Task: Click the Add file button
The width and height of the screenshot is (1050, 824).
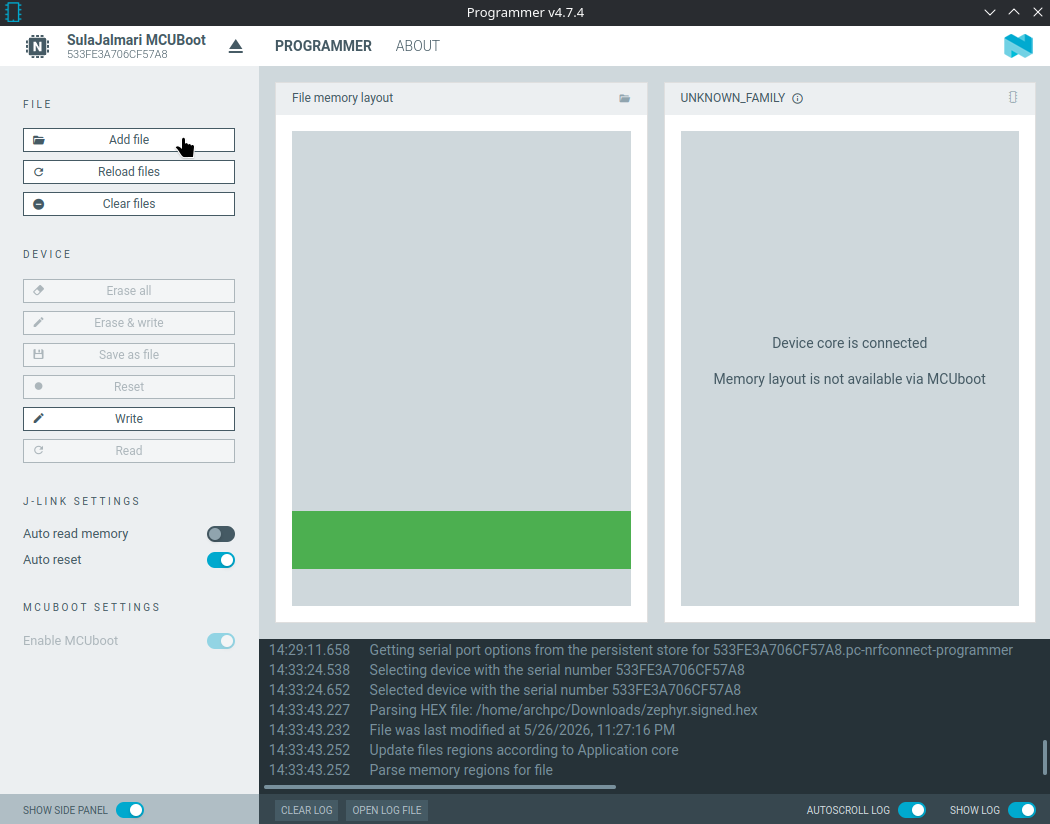Action: [129, 140]
